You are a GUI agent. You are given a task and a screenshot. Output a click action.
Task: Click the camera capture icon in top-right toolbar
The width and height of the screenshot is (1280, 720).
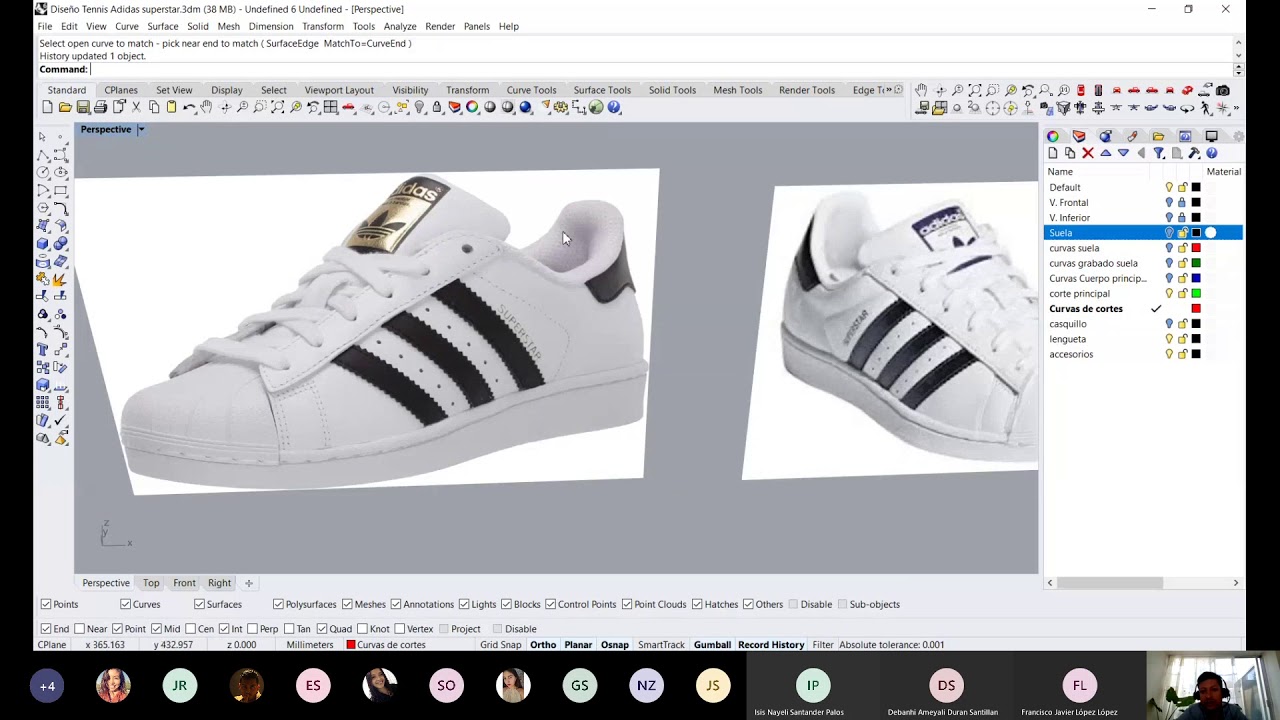pyautogui.click(x=1223, y=91)
